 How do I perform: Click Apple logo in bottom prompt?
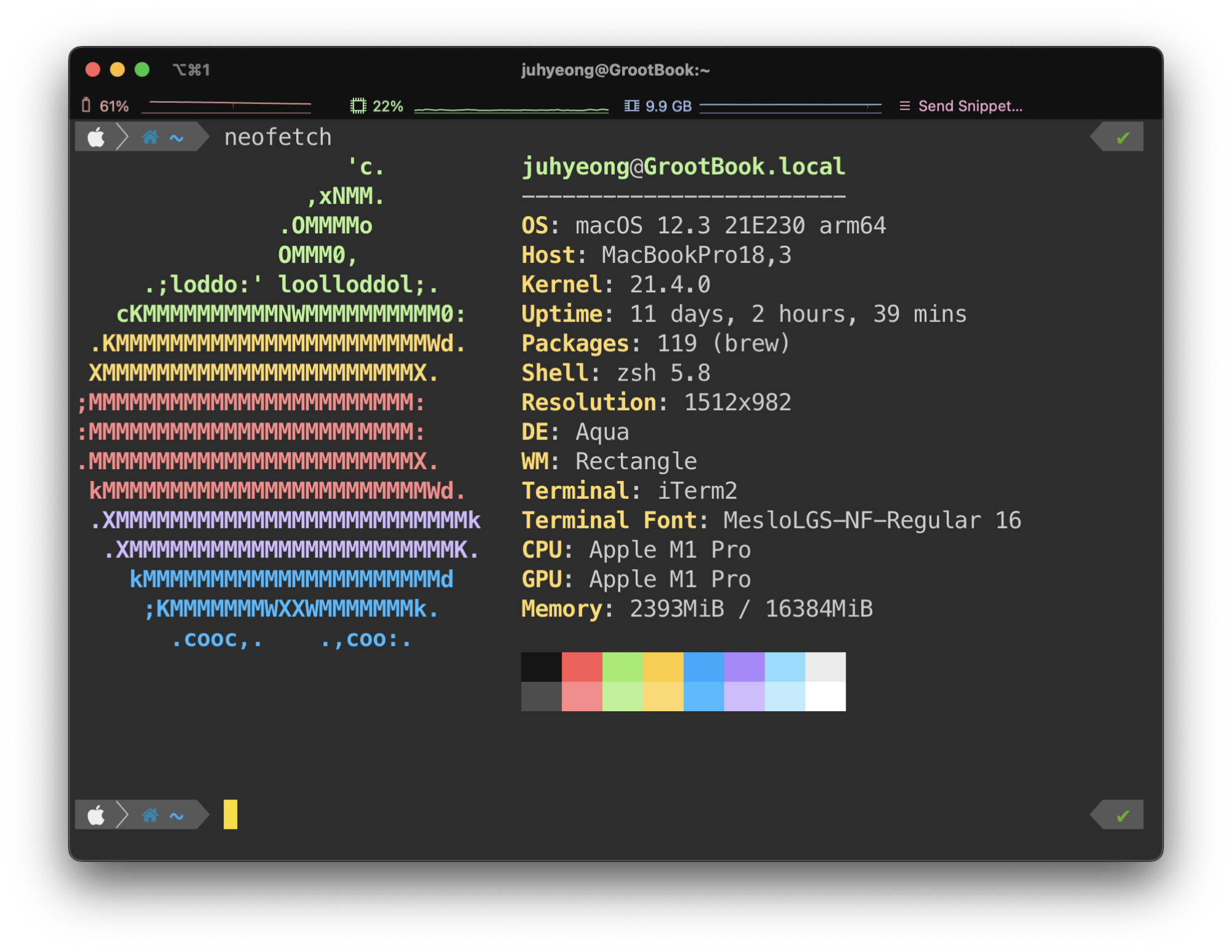96,816
